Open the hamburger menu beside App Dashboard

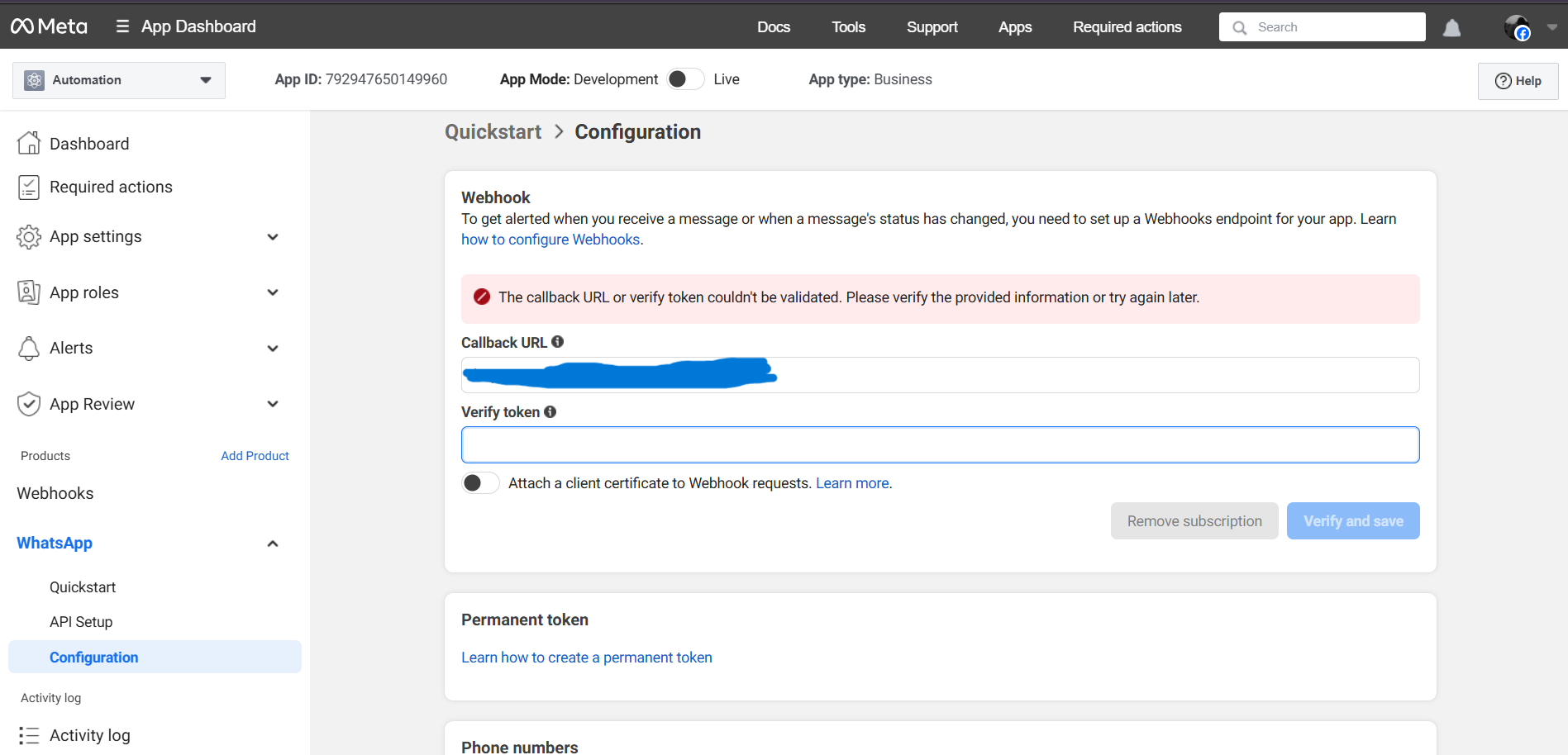tap(122, 26)
